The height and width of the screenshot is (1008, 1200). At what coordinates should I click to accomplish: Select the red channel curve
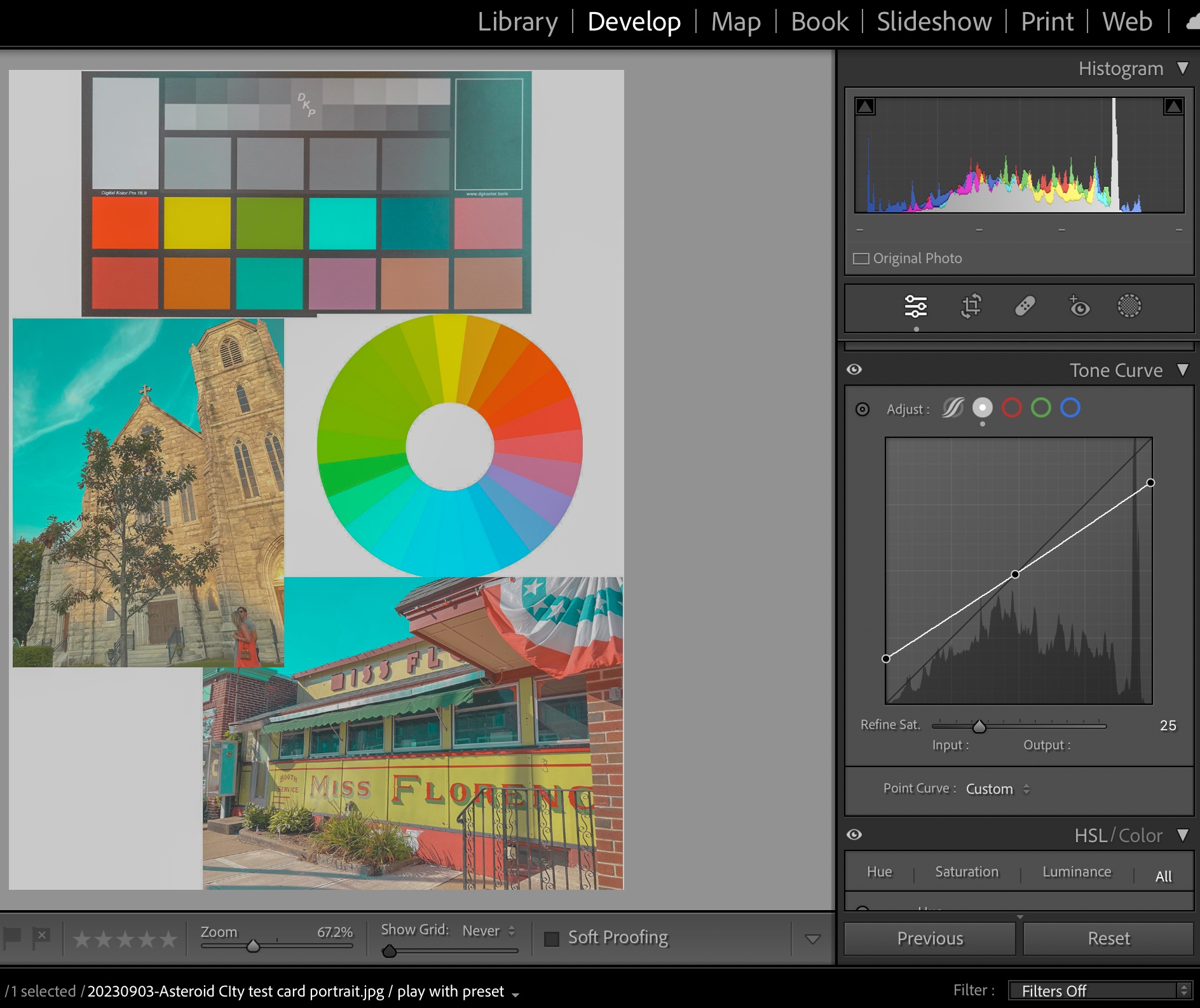tap(1012, 408)
